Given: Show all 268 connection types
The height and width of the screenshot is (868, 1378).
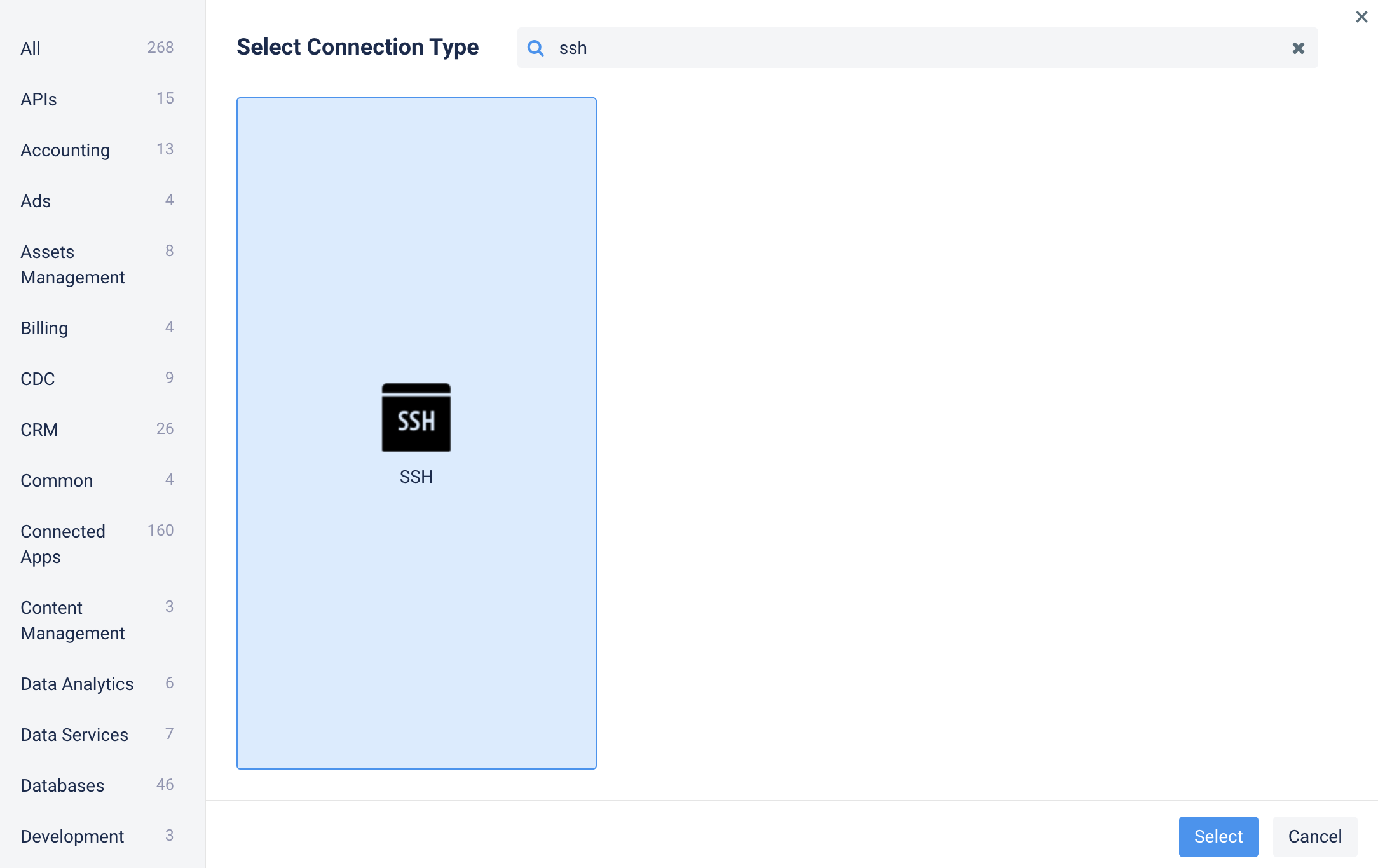Looking at the screenshot, I should [30, 48].
